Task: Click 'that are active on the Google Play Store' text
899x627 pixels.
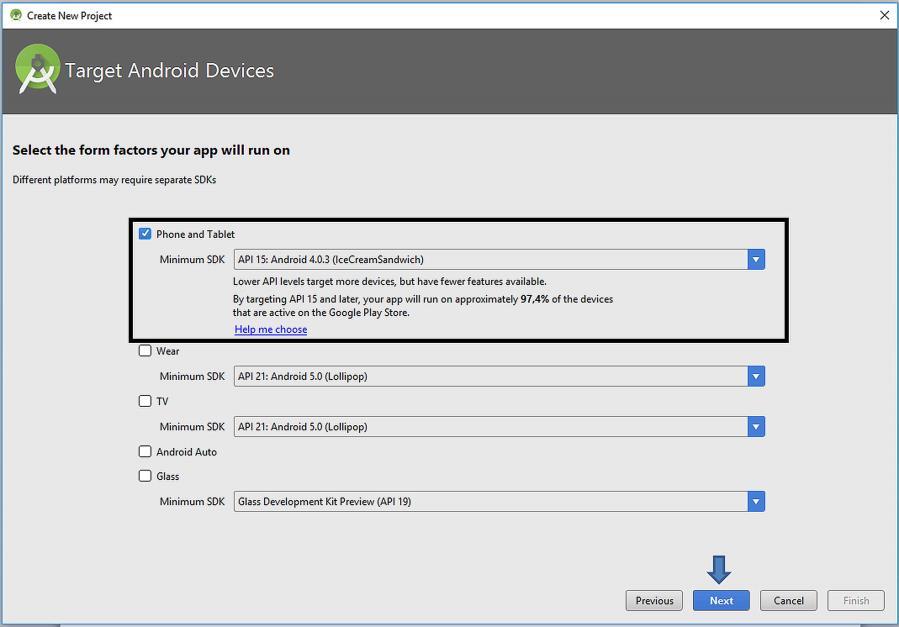Action: 321,313
